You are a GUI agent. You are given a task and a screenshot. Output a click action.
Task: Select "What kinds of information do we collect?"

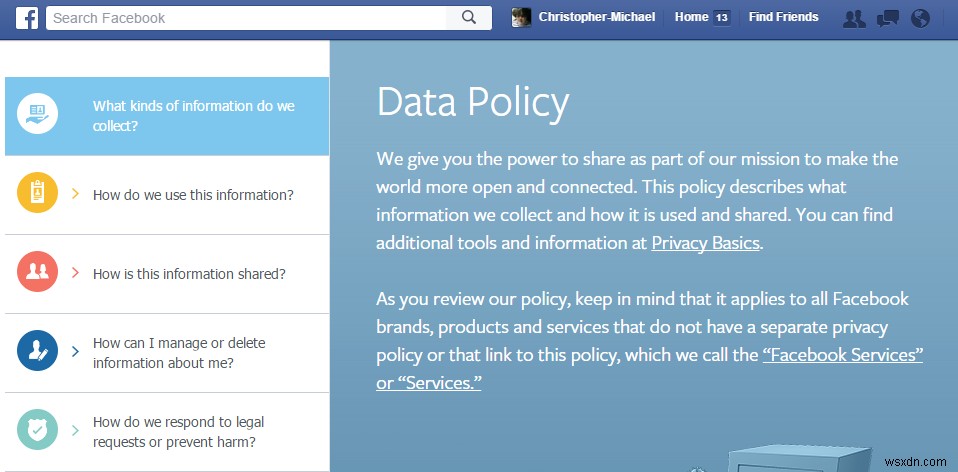click(x=193, y=116)
